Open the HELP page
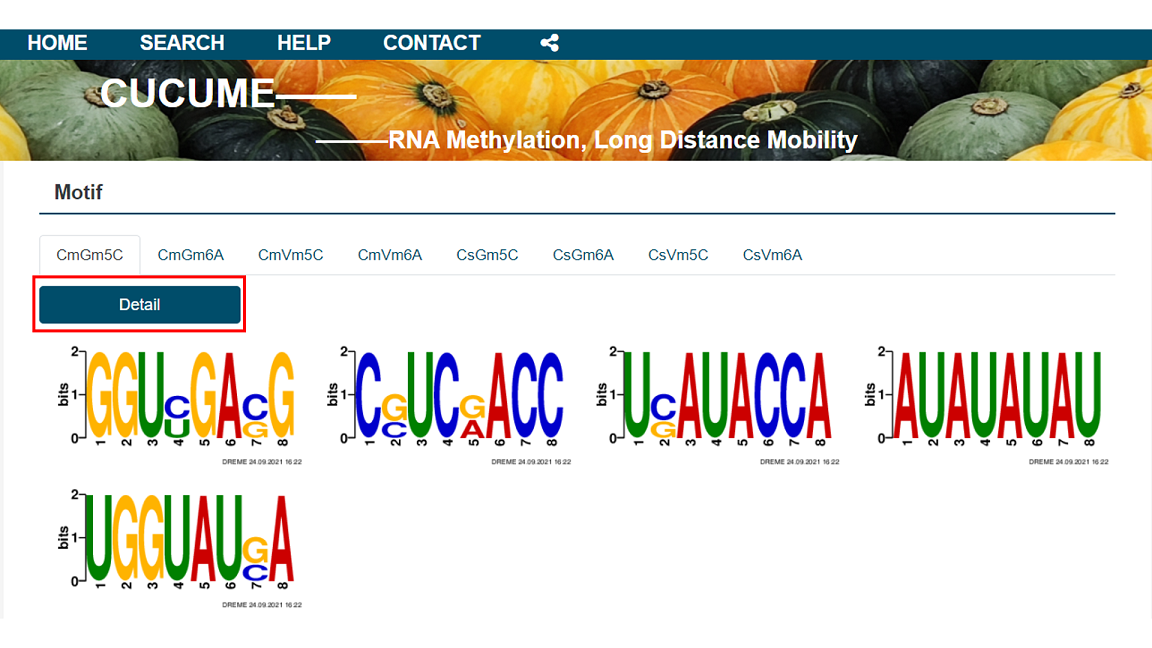Screen dimensions: 1152x648 click(x=303, y=43)
